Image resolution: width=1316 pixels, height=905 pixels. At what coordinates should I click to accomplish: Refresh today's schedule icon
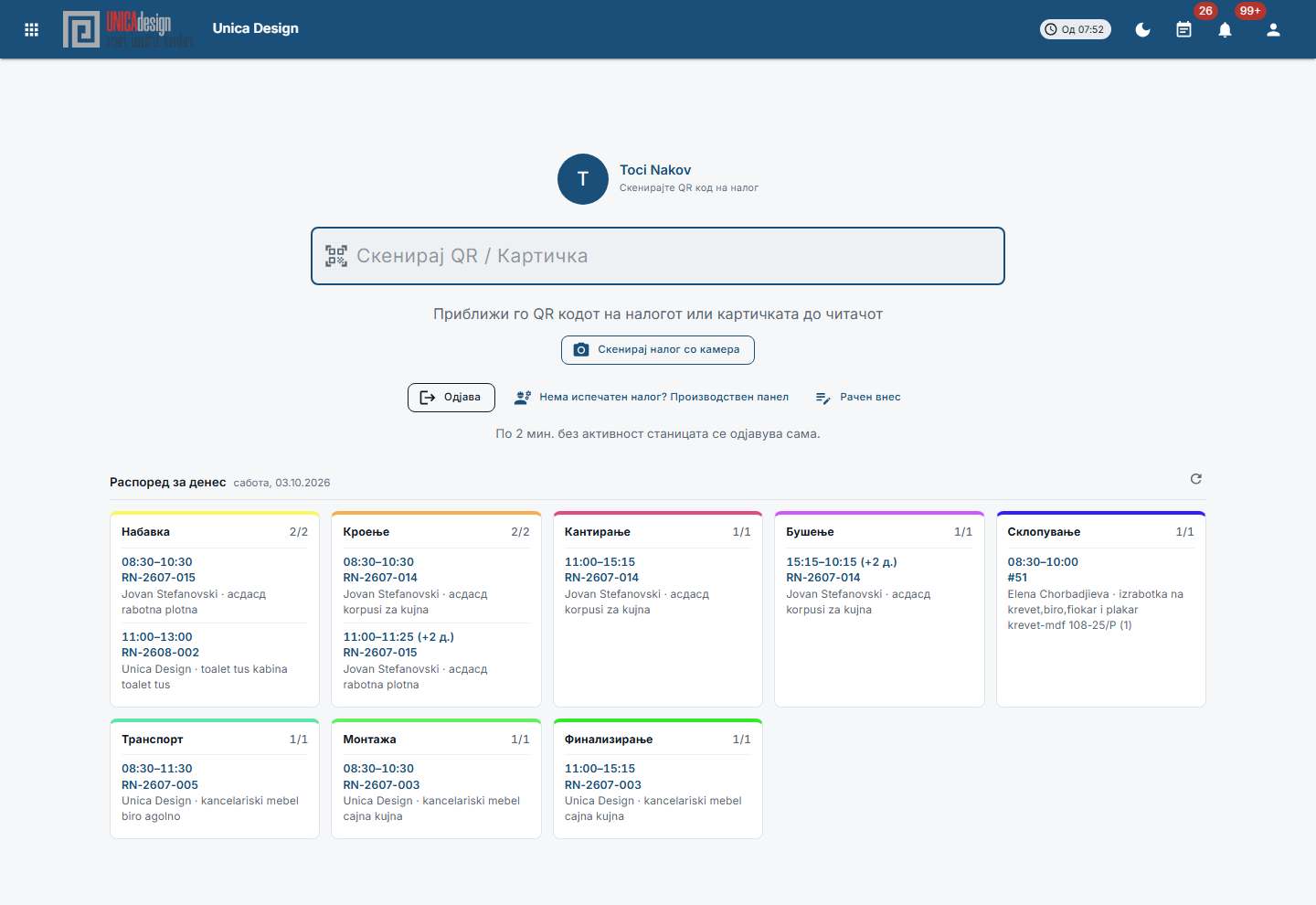click(1196, 479)
